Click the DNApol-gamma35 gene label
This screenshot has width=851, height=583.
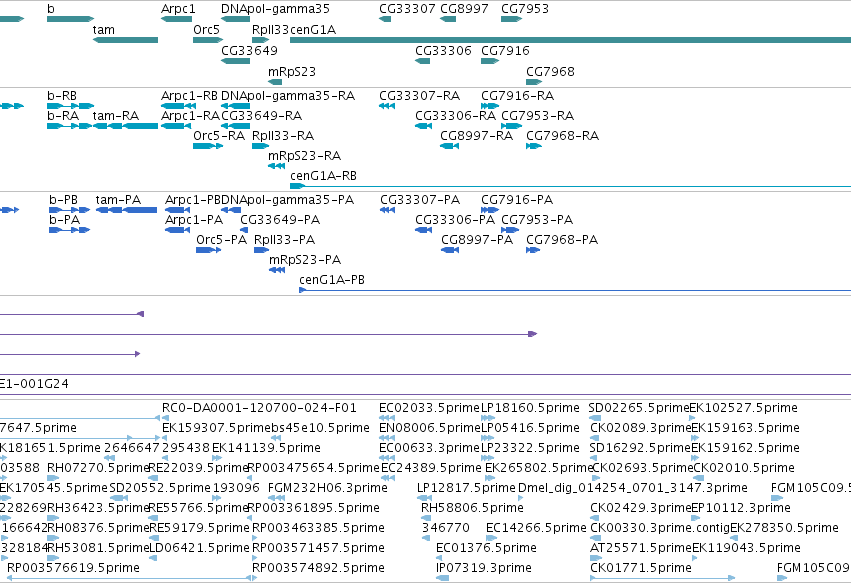275,9
